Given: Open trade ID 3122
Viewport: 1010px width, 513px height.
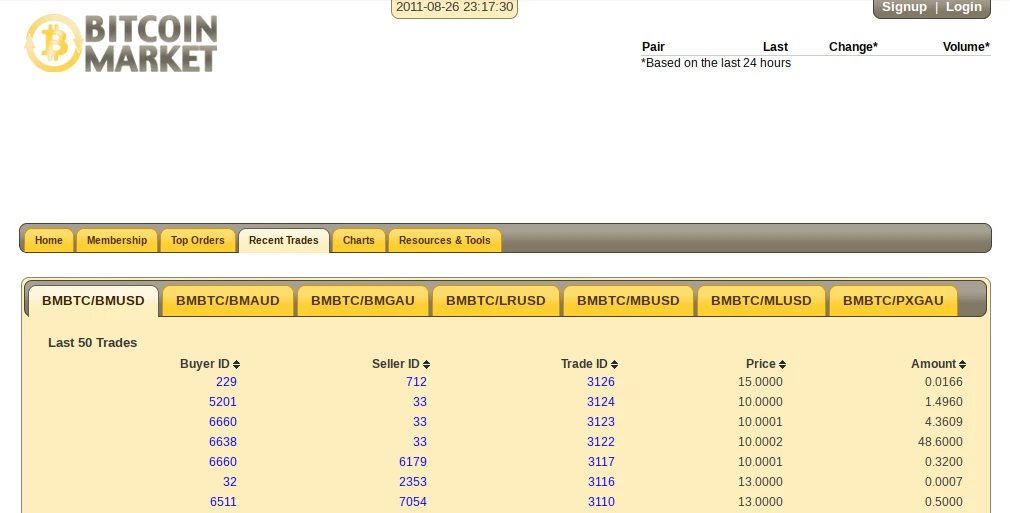Looking at the screenshot, I should tap(601, 442).
